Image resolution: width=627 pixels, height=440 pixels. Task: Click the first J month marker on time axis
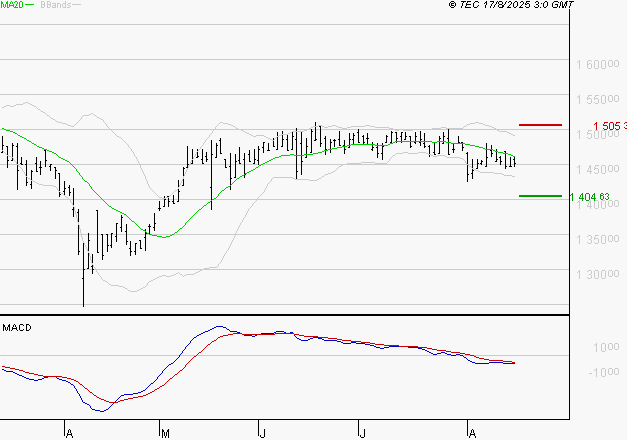tap(261, 433)
